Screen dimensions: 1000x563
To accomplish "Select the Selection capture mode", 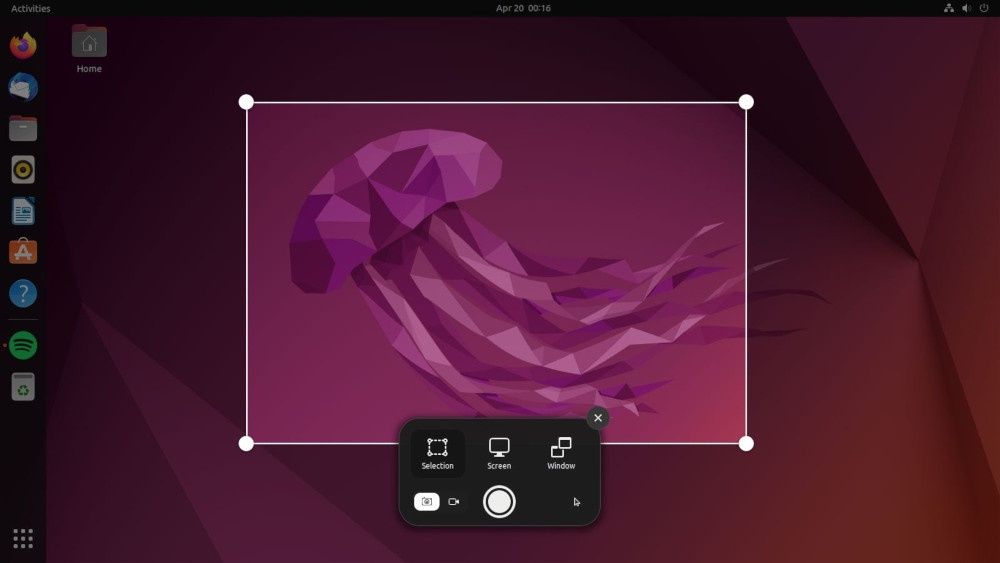I will [438, 453].
